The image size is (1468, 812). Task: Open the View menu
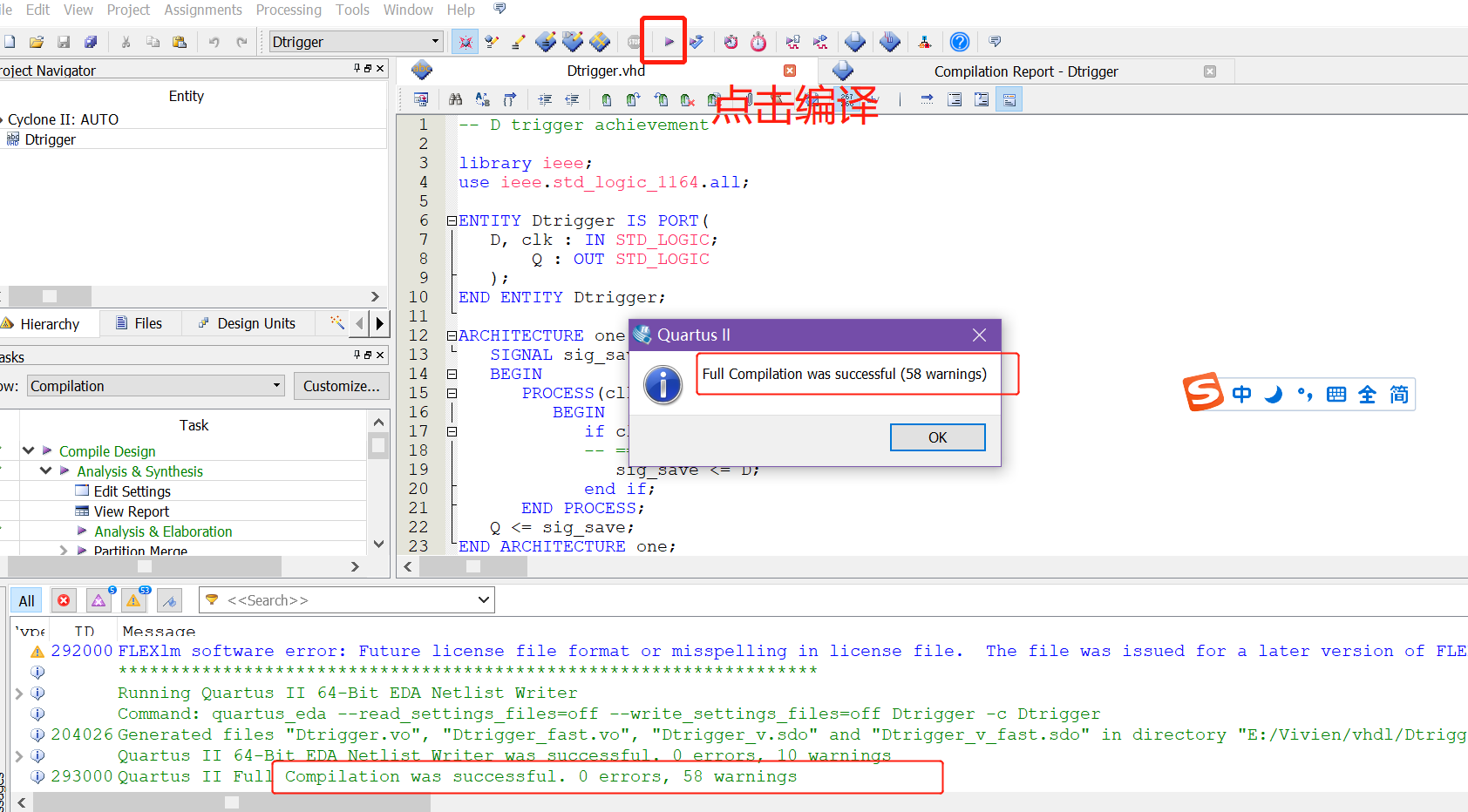point(78,10)
